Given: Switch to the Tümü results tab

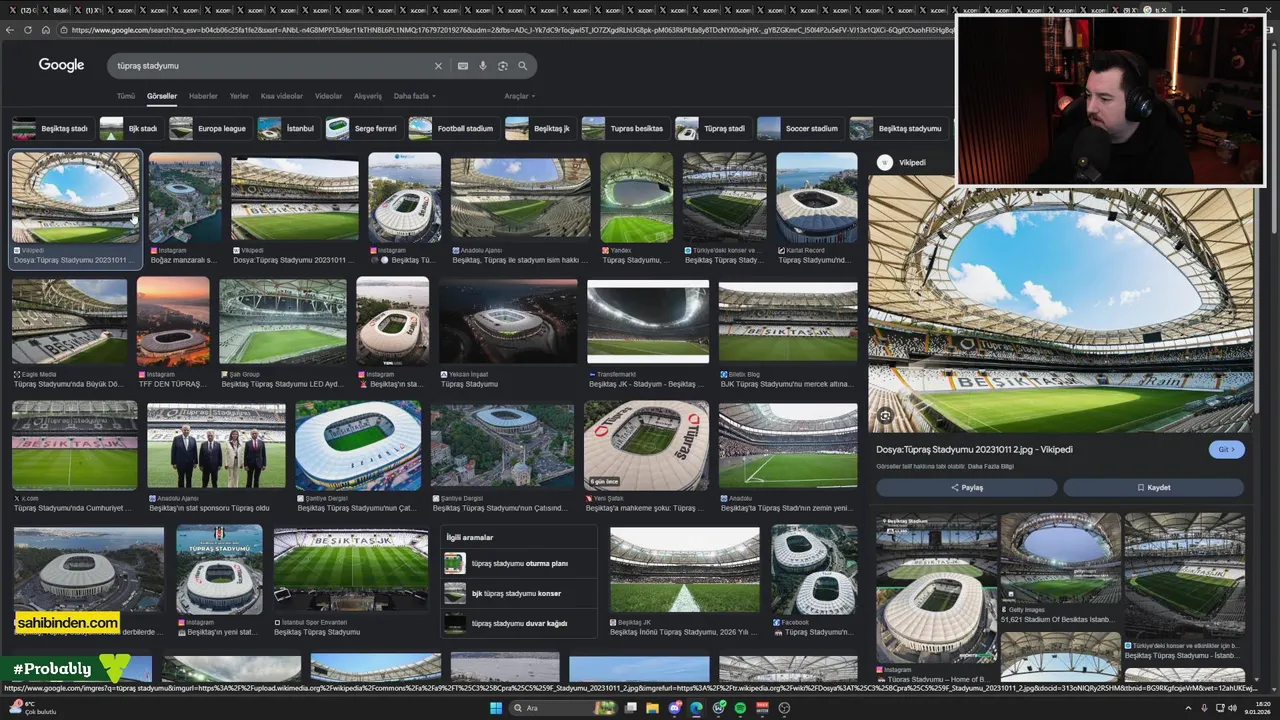Looking at the screenshot, I should pyautogui.click(x=125, y=96).
